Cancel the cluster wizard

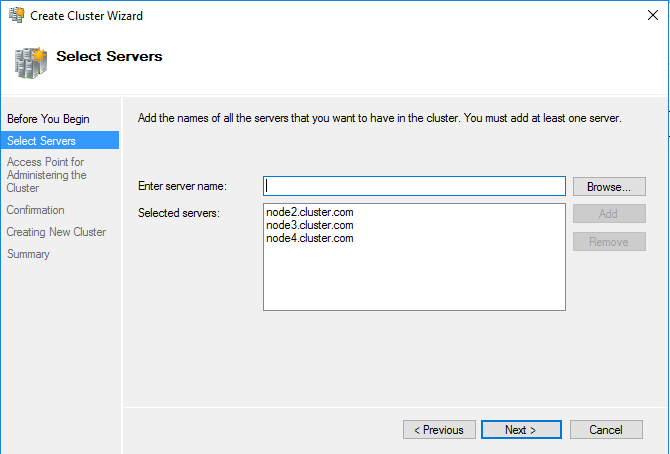(x=606, y=430)
